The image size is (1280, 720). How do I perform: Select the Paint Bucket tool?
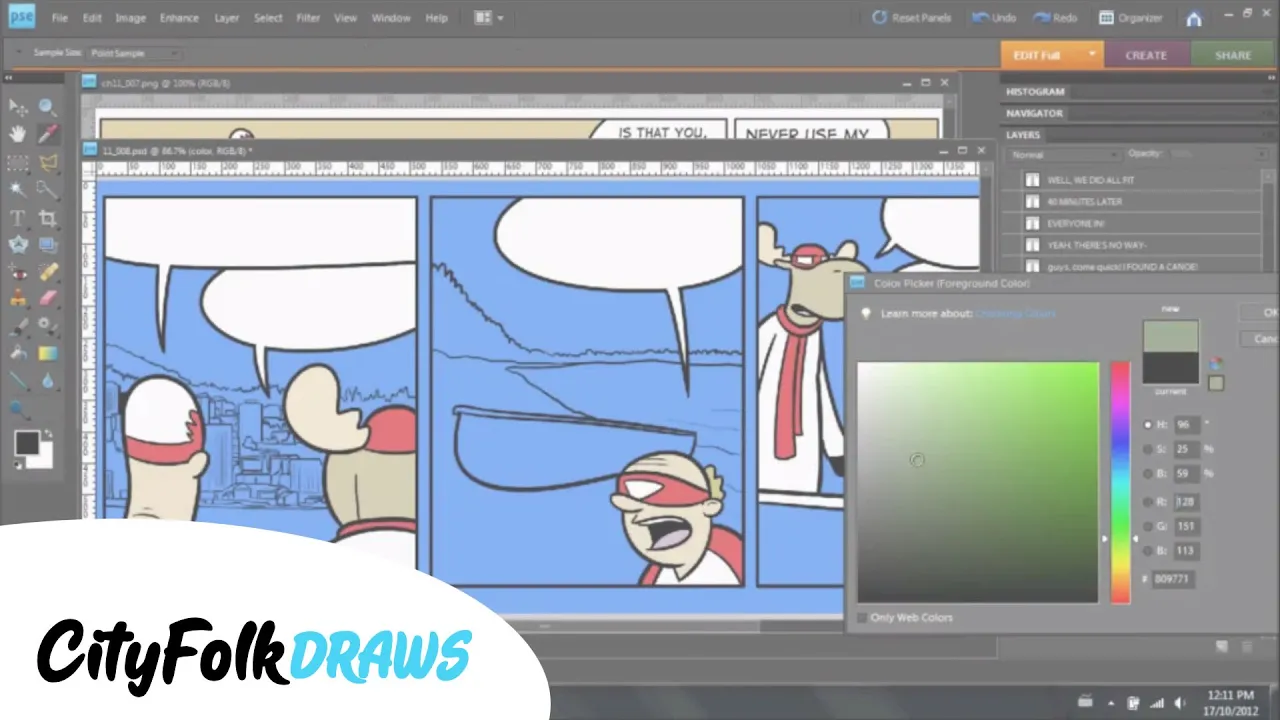tap(18, 353)
